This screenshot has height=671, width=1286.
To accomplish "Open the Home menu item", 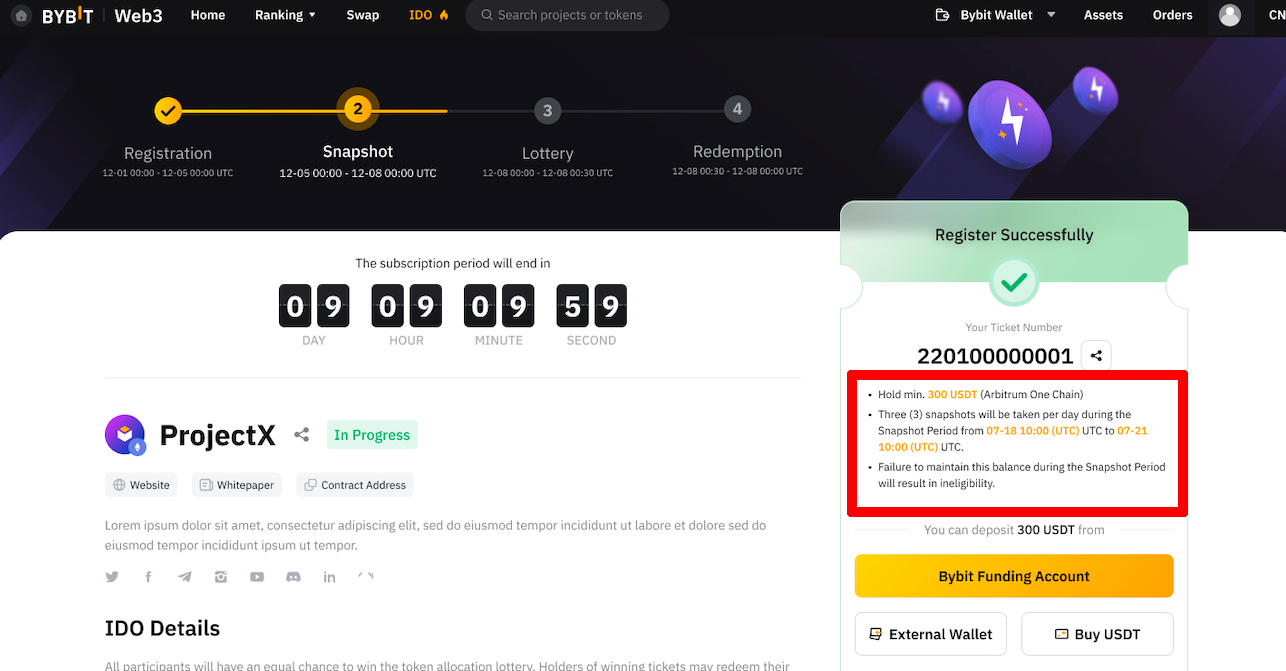I will 208,15.
